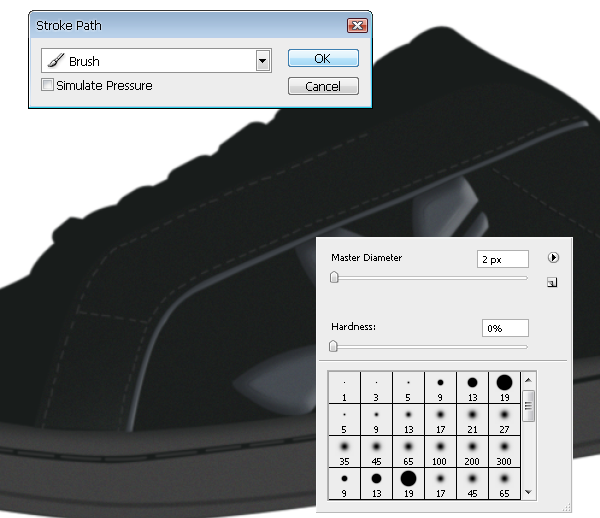Create new brush preset from this brush
The width and height of the screenshot is (600, 518).
pos(552,283)
